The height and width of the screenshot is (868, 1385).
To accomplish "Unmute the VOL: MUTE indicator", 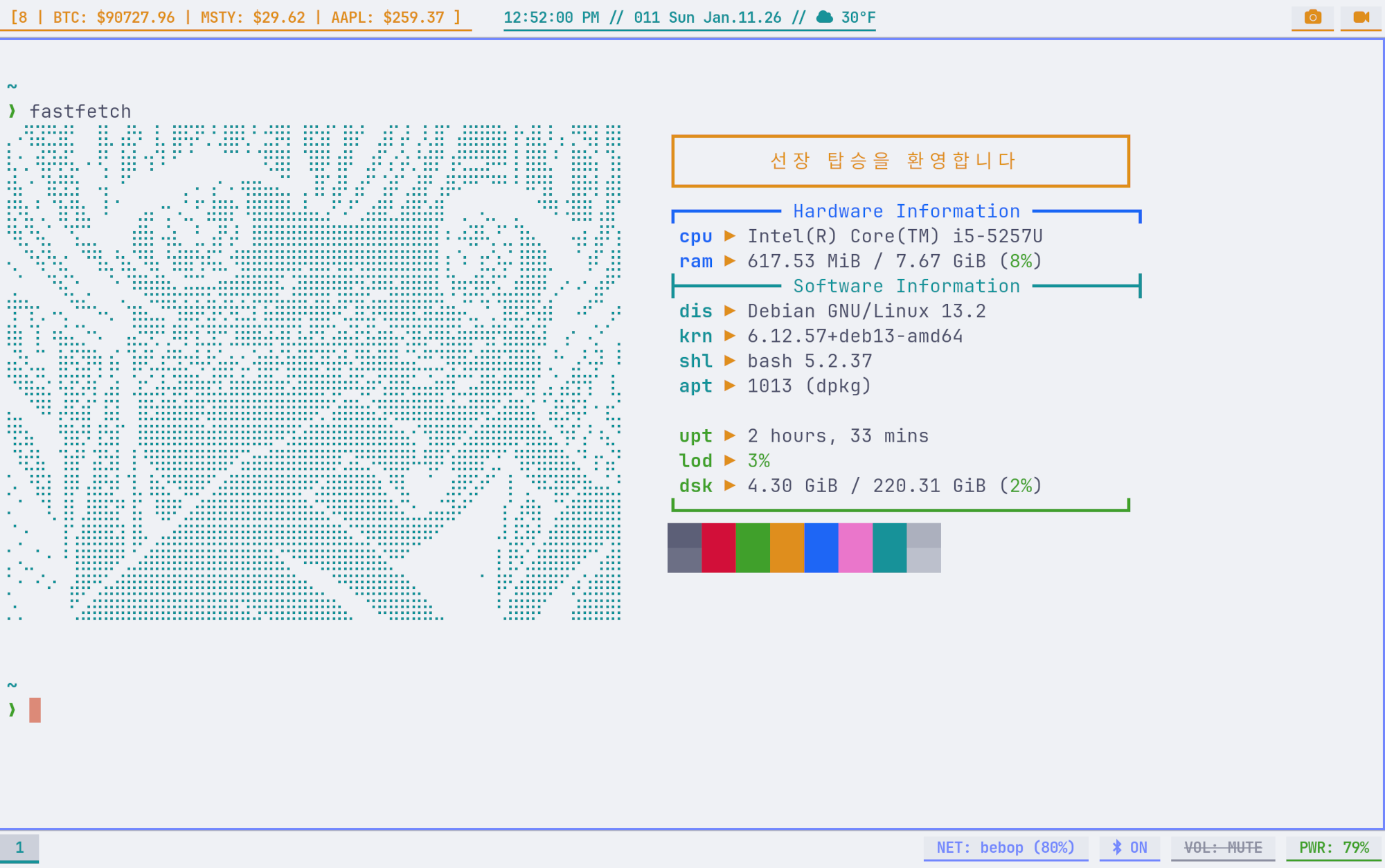I will (1223, 846).
